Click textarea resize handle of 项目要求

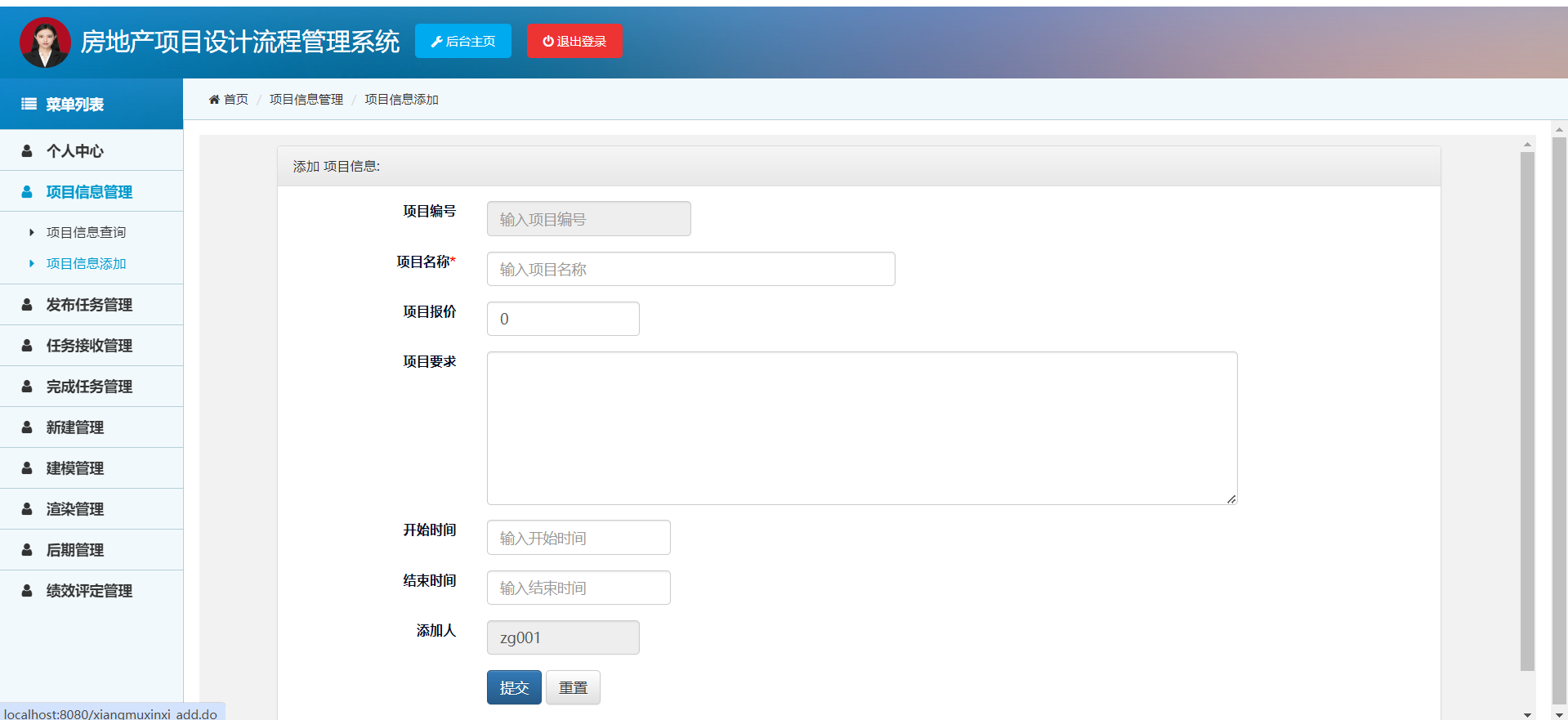click(x=1231, y=499)
